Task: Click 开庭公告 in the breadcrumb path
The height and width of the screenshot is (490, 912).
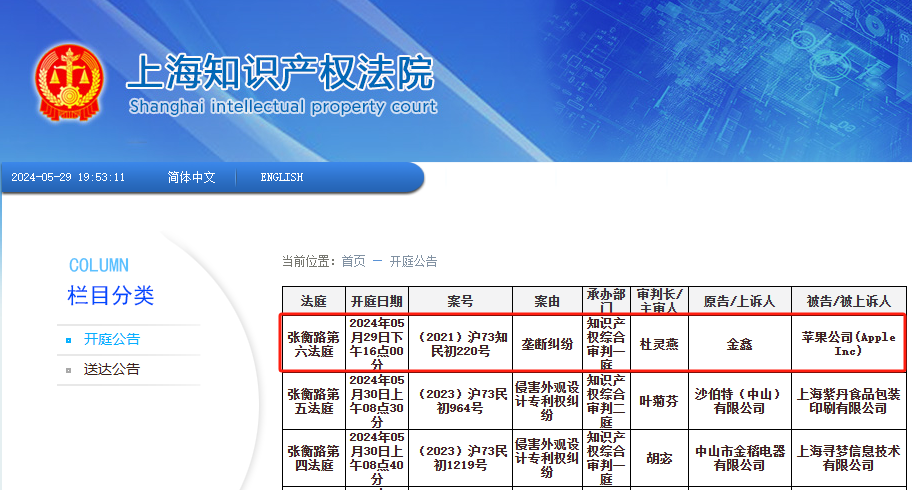Action: tap(413, 262)
